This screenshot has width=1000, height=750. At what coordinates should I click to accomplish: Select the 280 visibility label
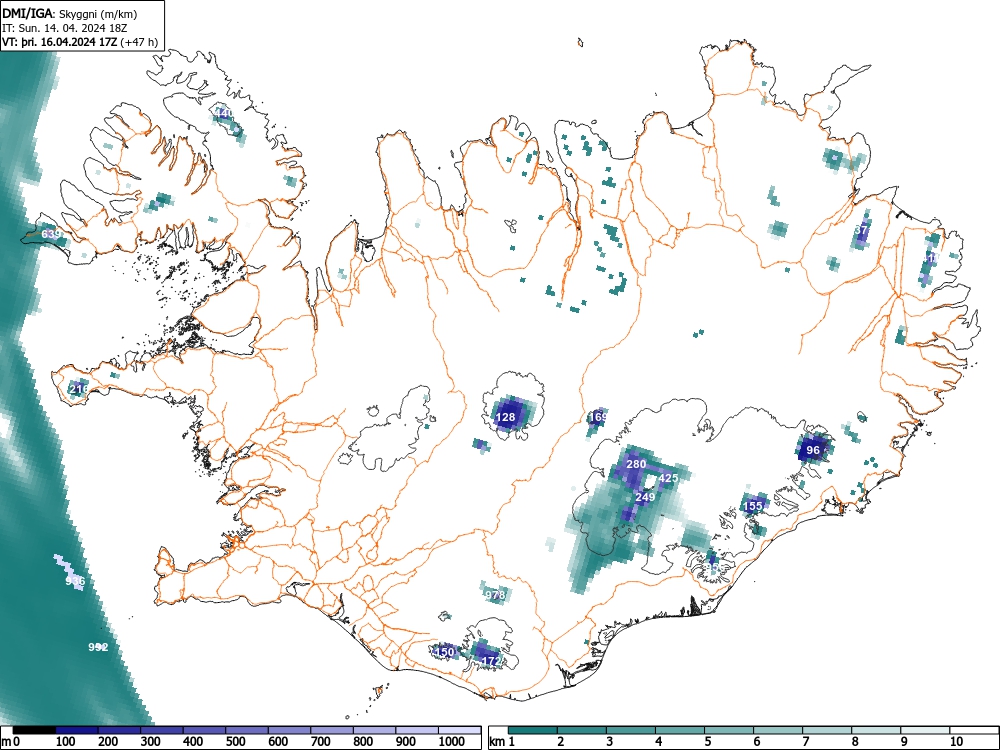(x=636, y=464)
